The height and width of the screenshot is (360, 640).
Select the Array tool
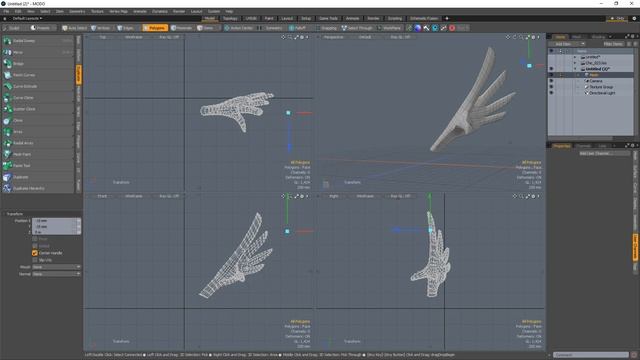[x=38, y=132]
